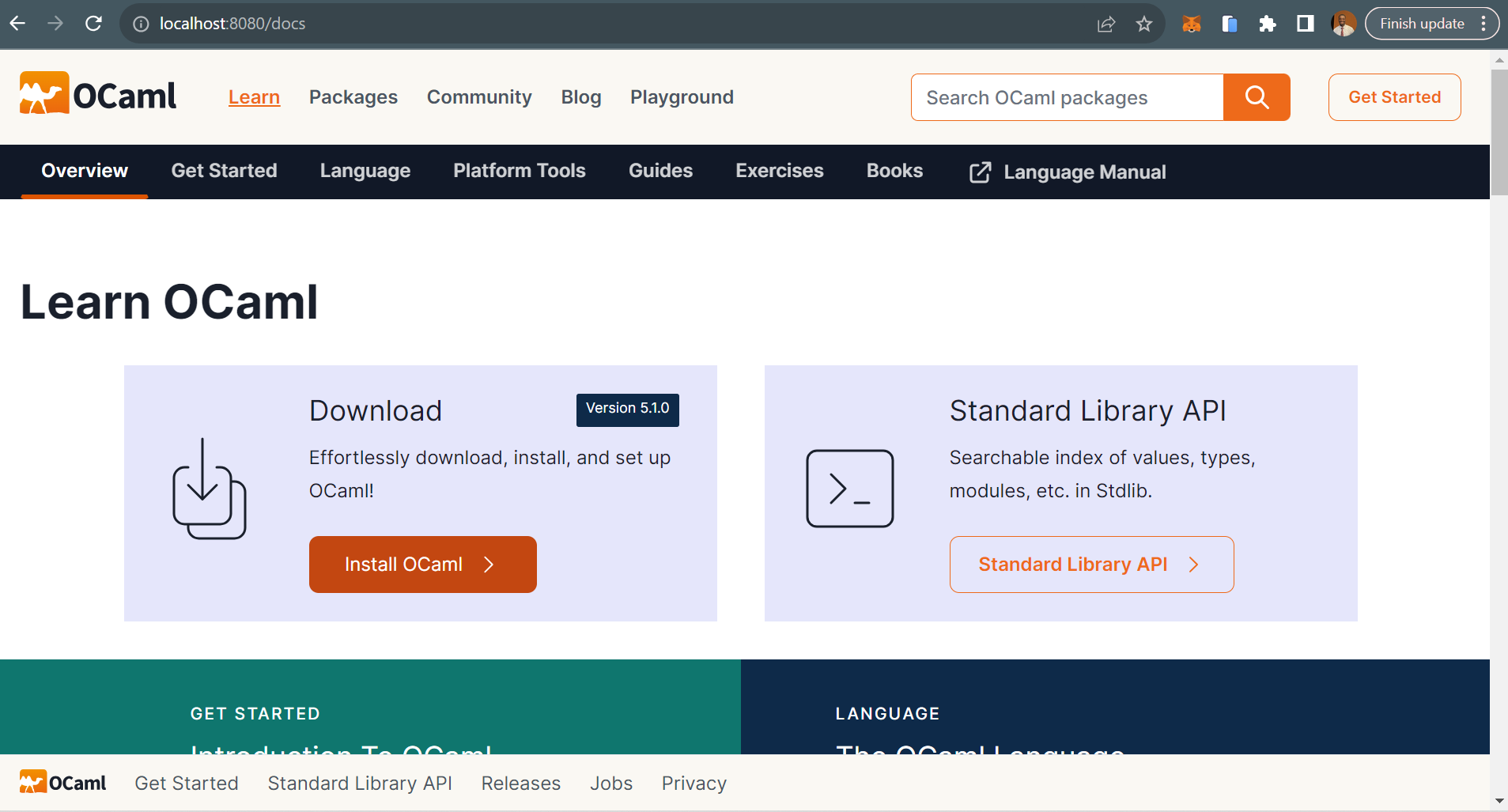Reload the page with the refresh icon
The width and height of the screenshot is (1508, 812).
[93, 23]
